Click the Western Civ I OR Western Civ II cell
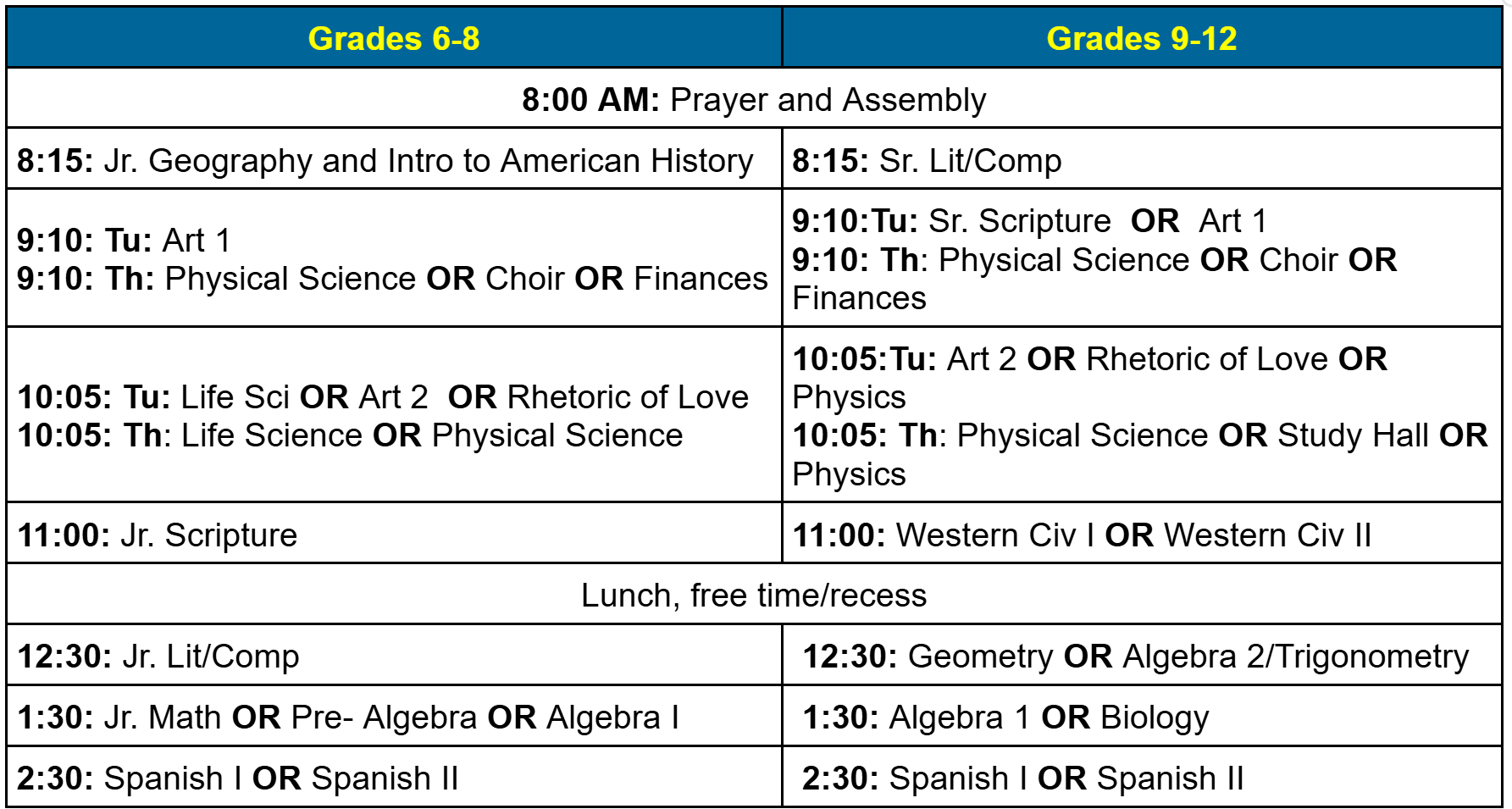Image resolution: width=1512 pixels, height=809 pixels. 1142,534
